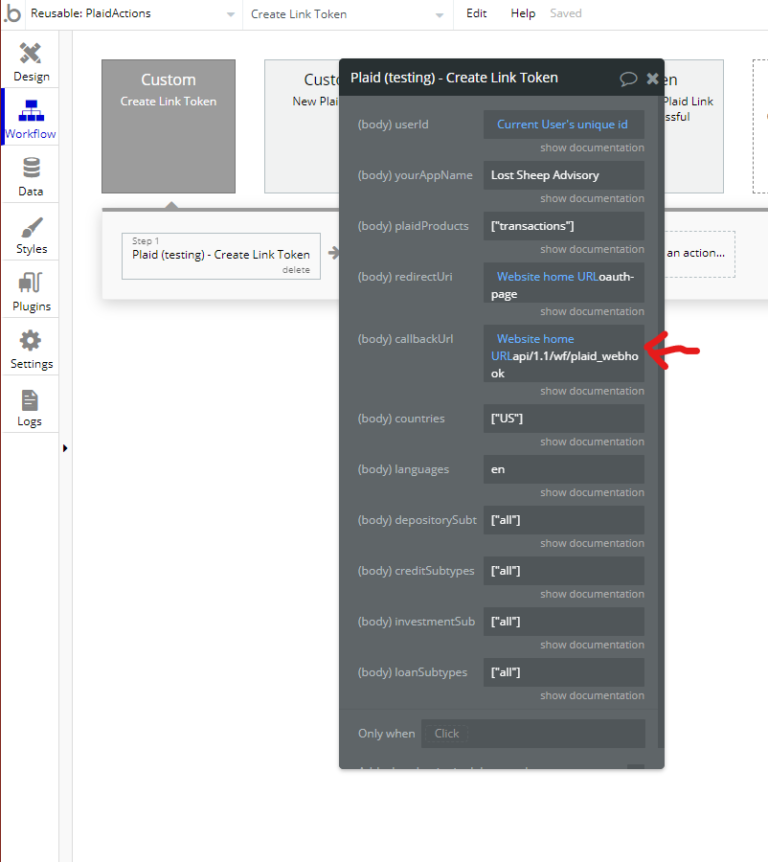Show documentation for loanSubtypes
768x862 pixels.
tap(592, 695)
